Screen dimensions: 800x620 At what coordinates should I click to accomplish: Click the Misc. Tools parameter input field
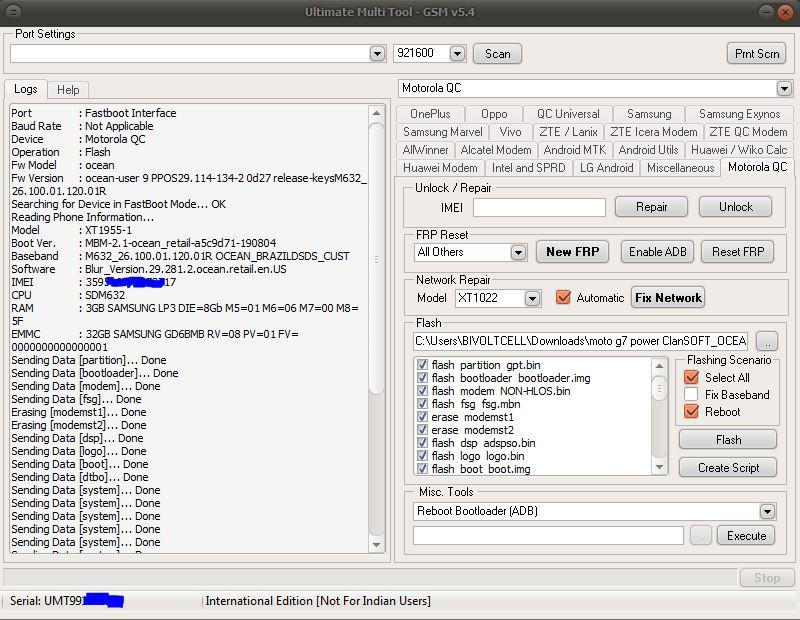(x=548, y=536)
